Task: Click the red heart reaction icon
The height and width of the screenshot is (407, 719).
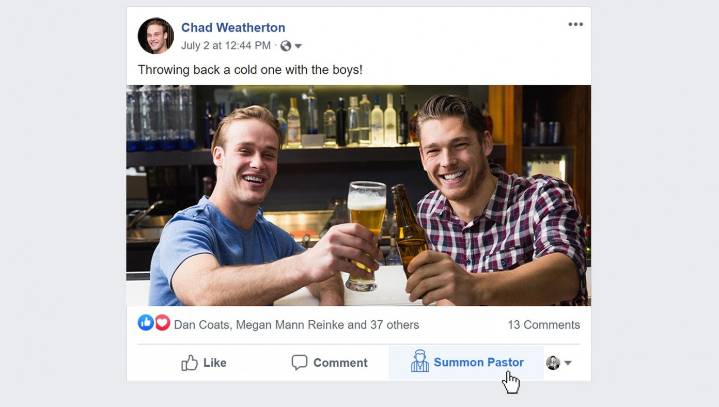Action: tap(162, 323)
